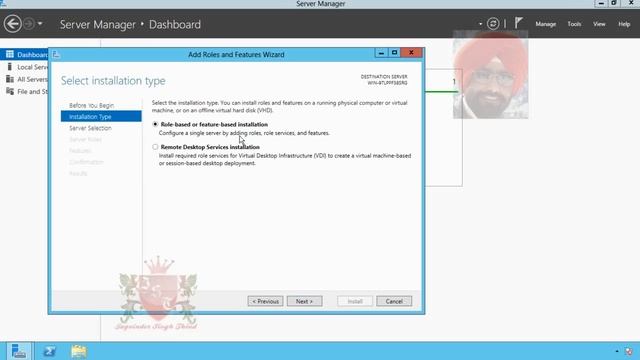Image resolution: width=640 pixels, height=360 pixels.
Task: Select the Installation Type step
Action: click(101, 116)
